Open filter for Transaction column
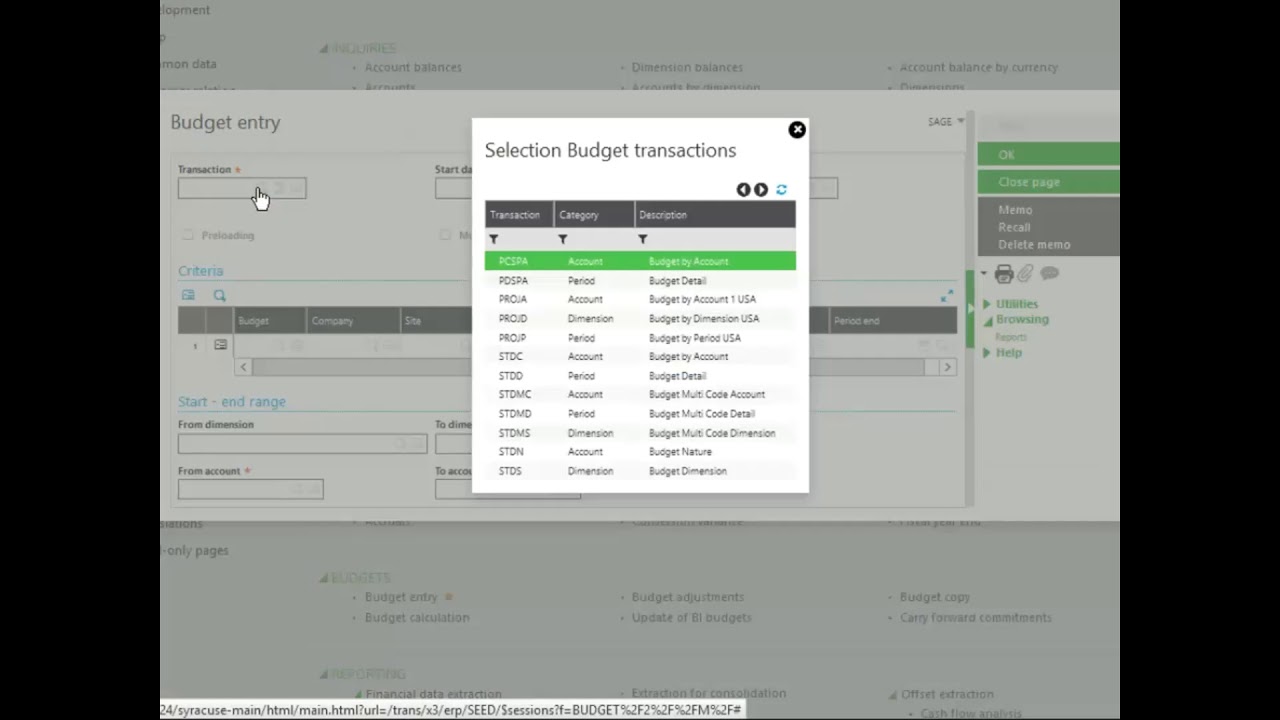 [x=494, y=239]
